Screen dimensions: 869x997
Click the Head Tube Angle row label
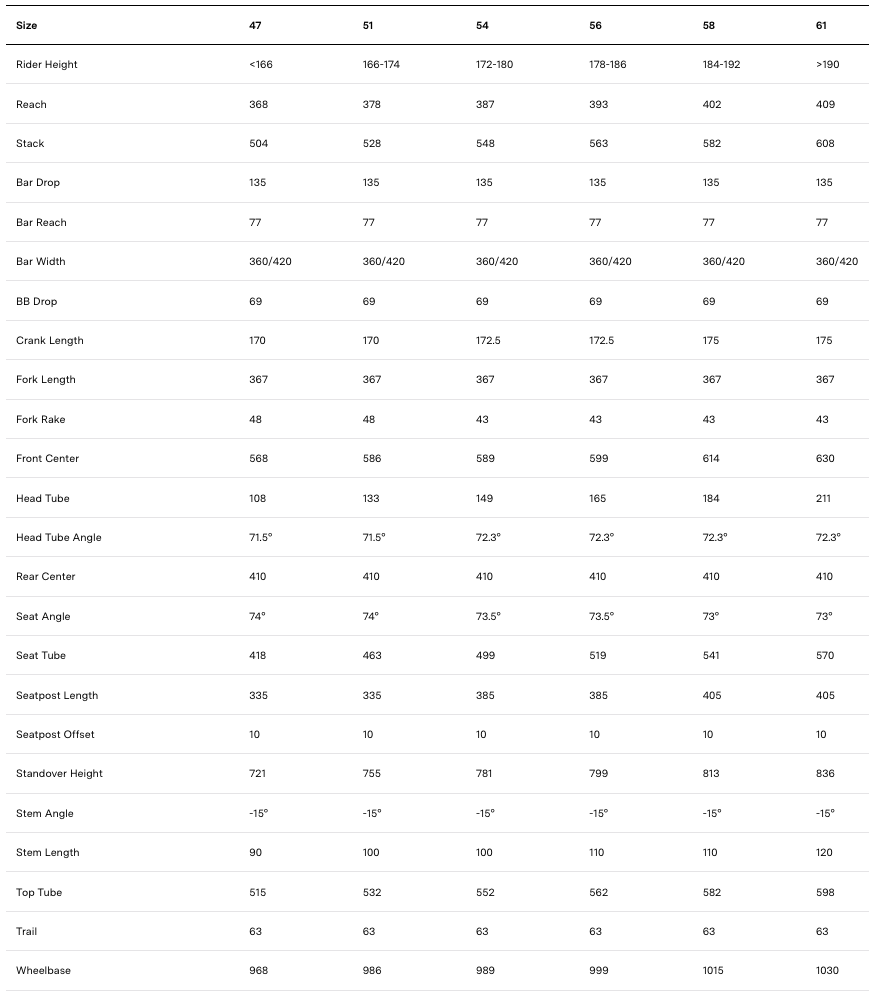coord(59,538)
